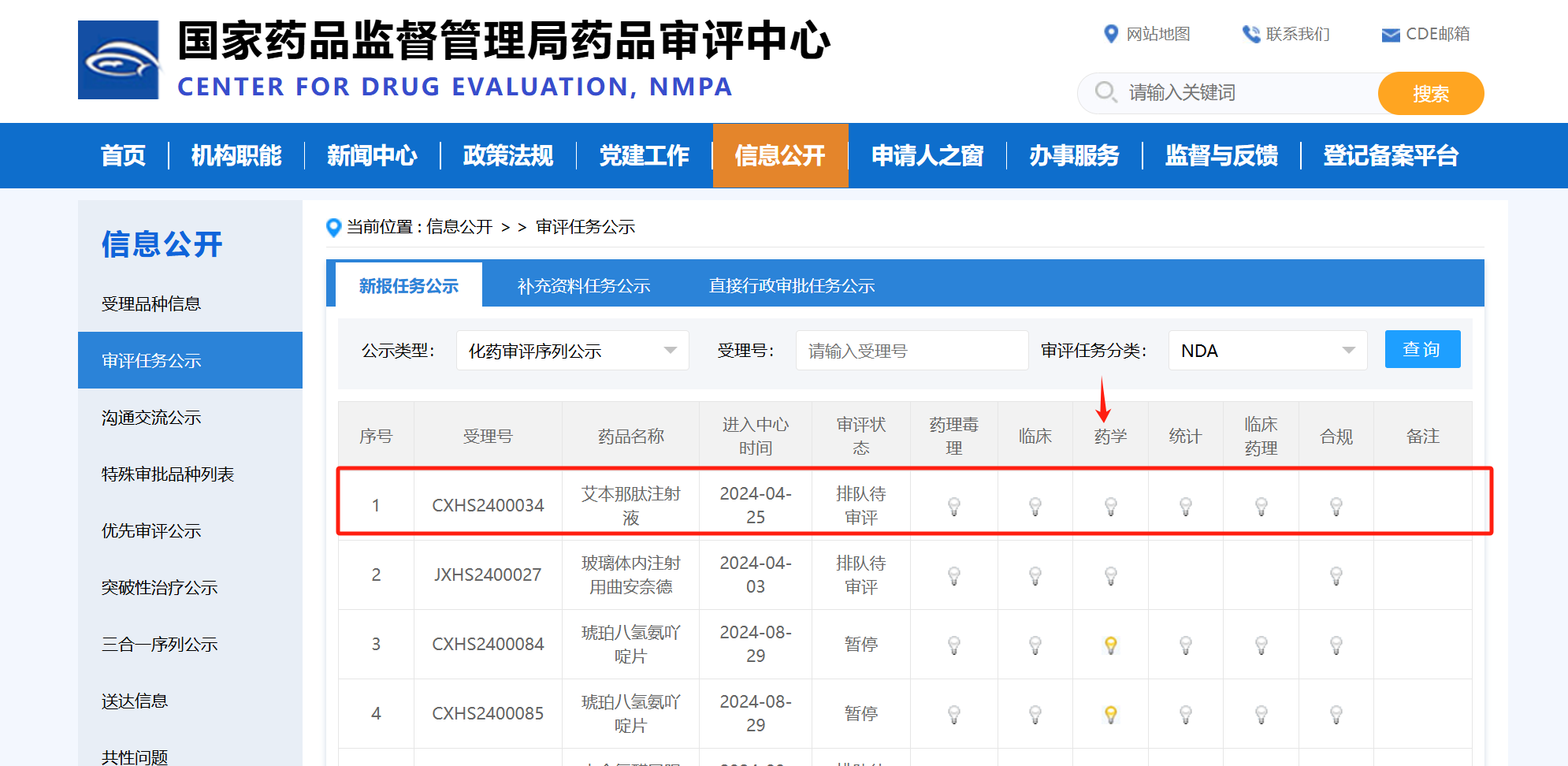1568x766 pixels.
Task: Click the site map pin icon
Action: [1111, 34]
